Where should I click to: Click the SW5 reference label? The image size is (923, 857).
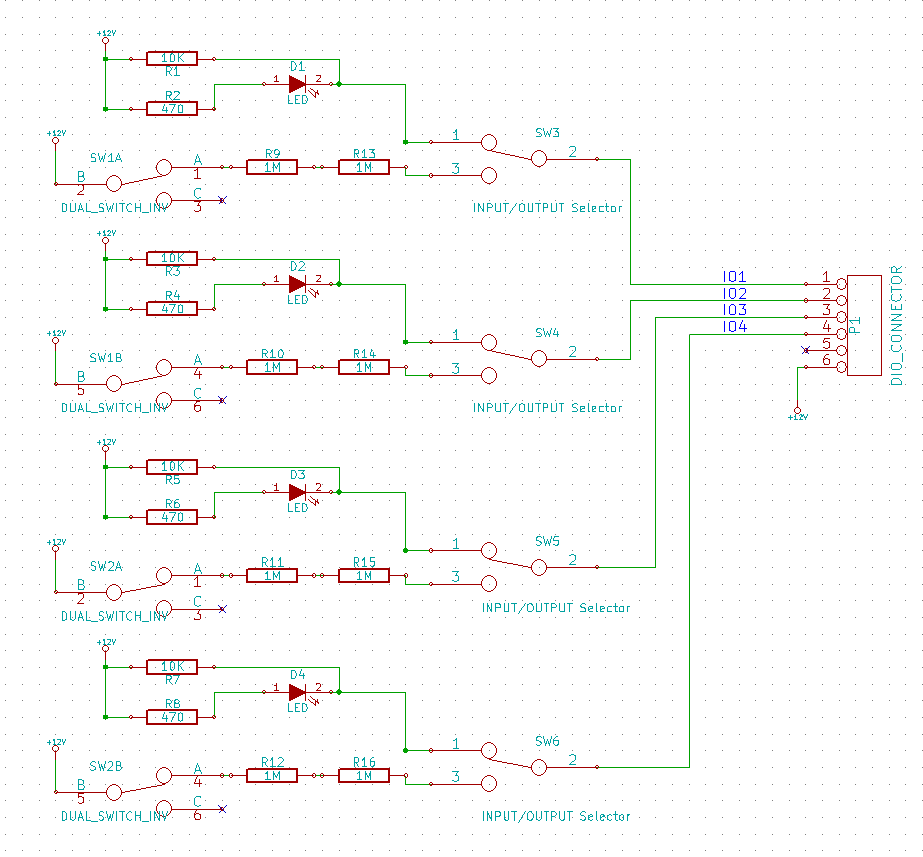(547, 542)
